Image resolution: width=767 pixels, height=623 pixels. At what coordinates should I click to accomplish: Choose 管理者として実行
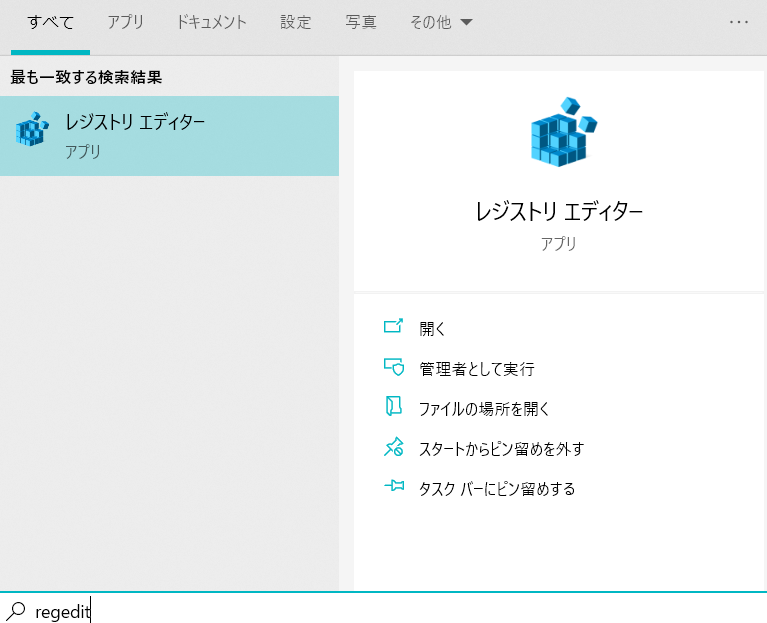point(477,369)
